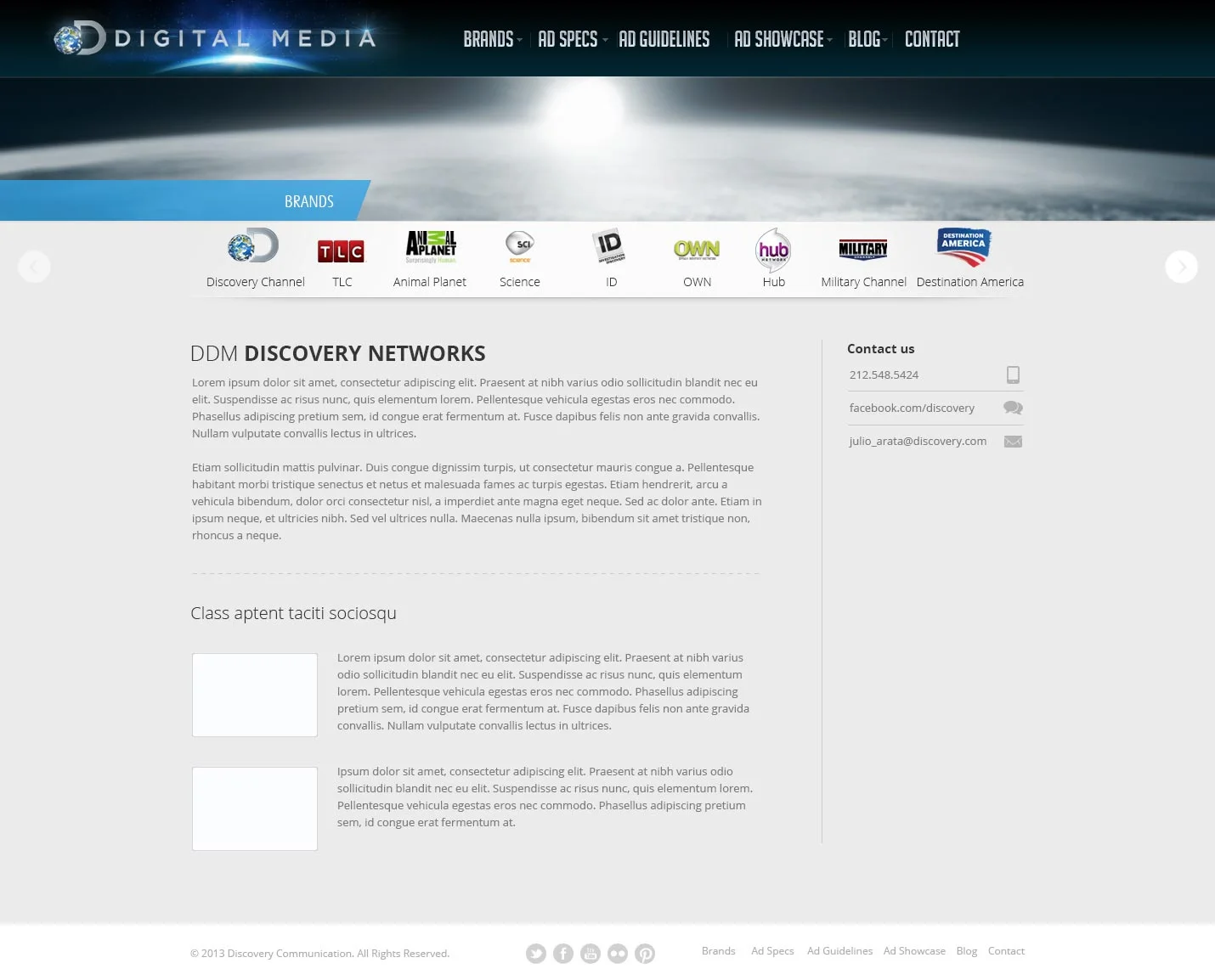Click the phone icon beside 212.548.5424

1013,375
